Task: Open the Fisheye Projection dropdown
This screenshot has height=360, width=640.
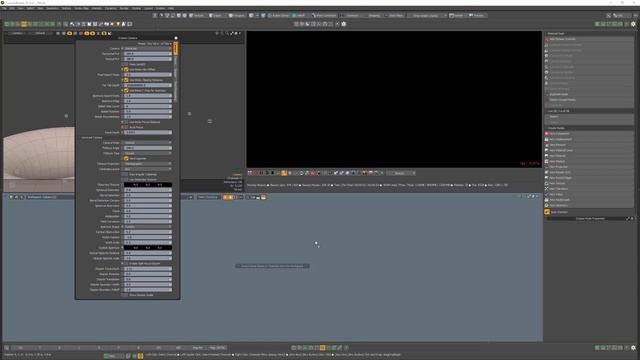Action: (147, 164)
